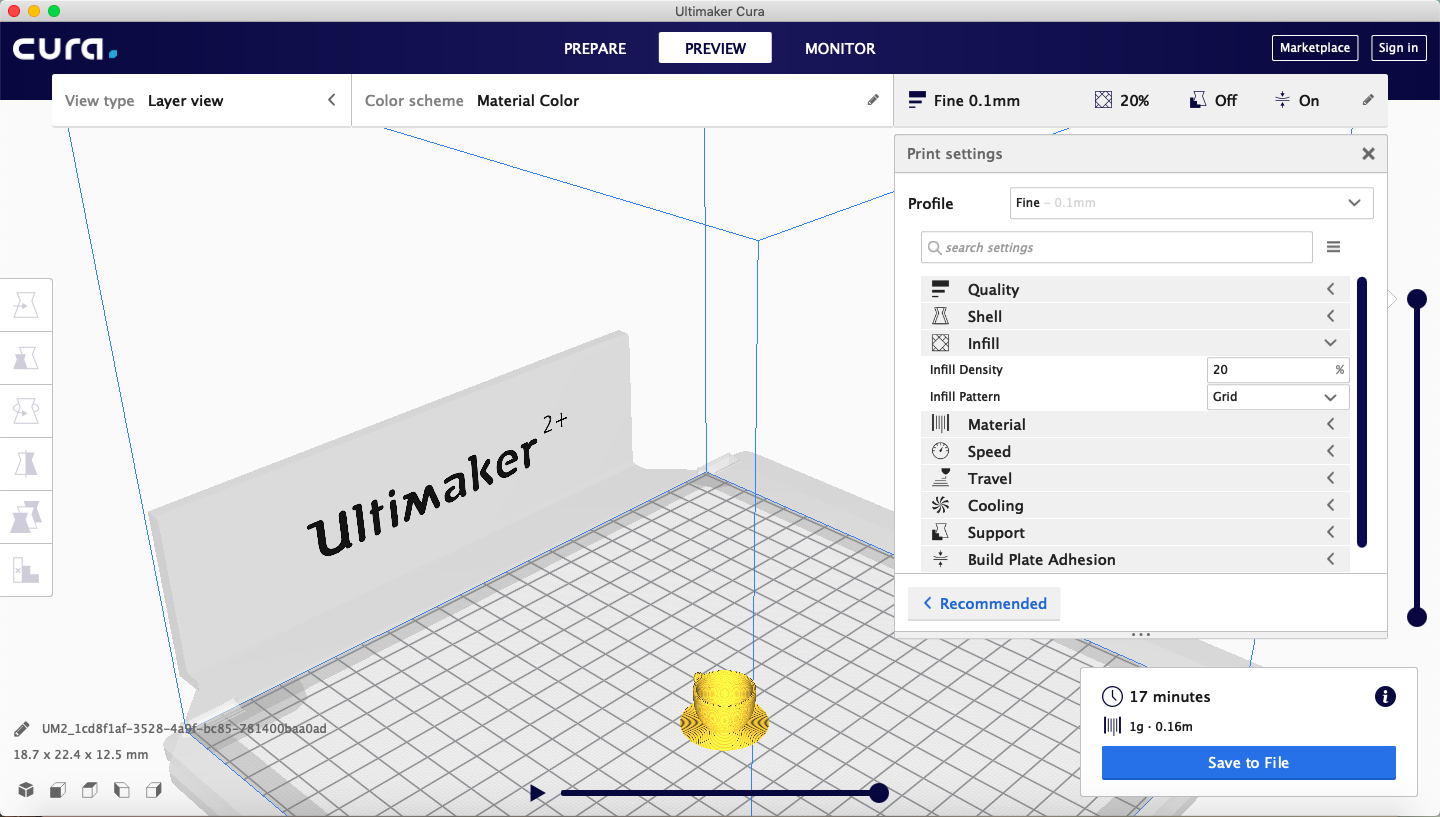
Task: Open the Profile dropdown showing Fine
Action: click(x=1191, y=203)
